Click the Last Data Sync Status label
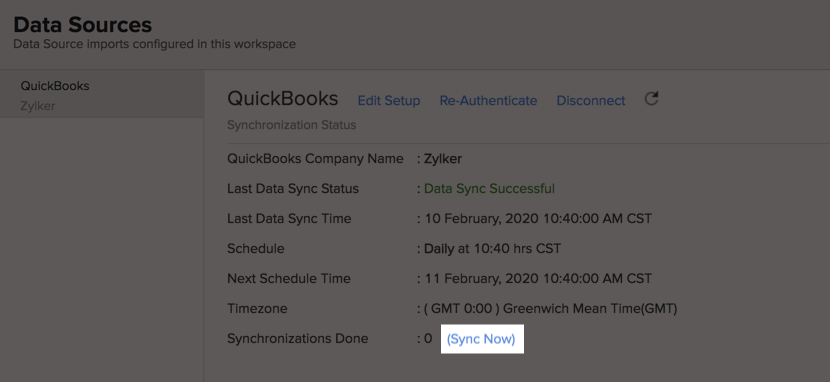Image resolution: width=830 pixels, height=382 pixels. pos(293,188)
